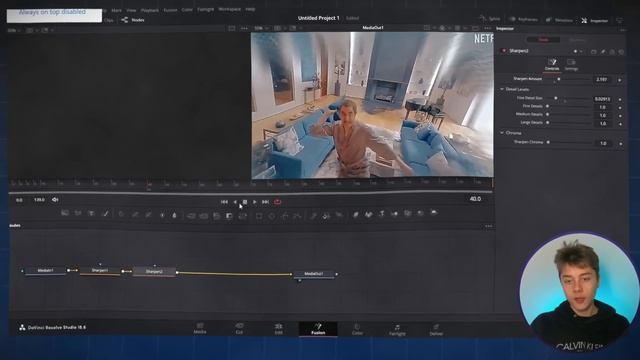Add a Camera 3D node from toolbar
The height and width of the screenshot is (360, 640).
[x=407, y=213]
